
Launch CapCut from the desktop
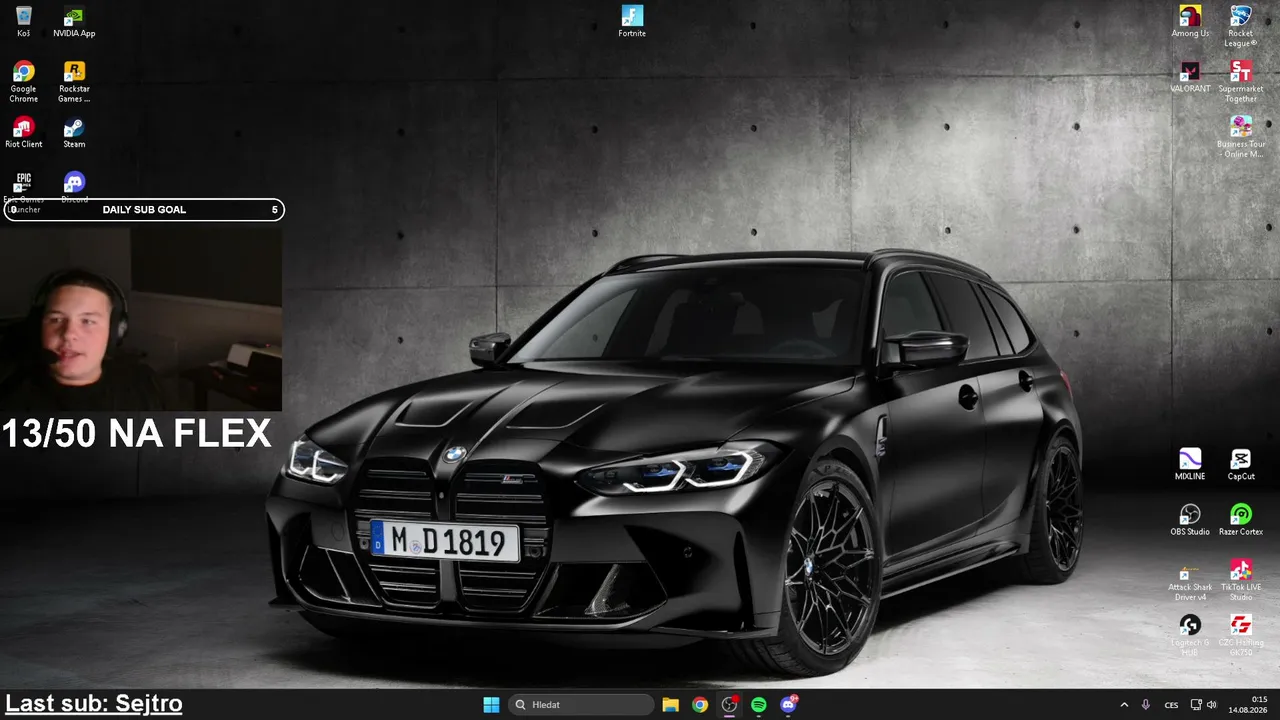(1241, 465)
